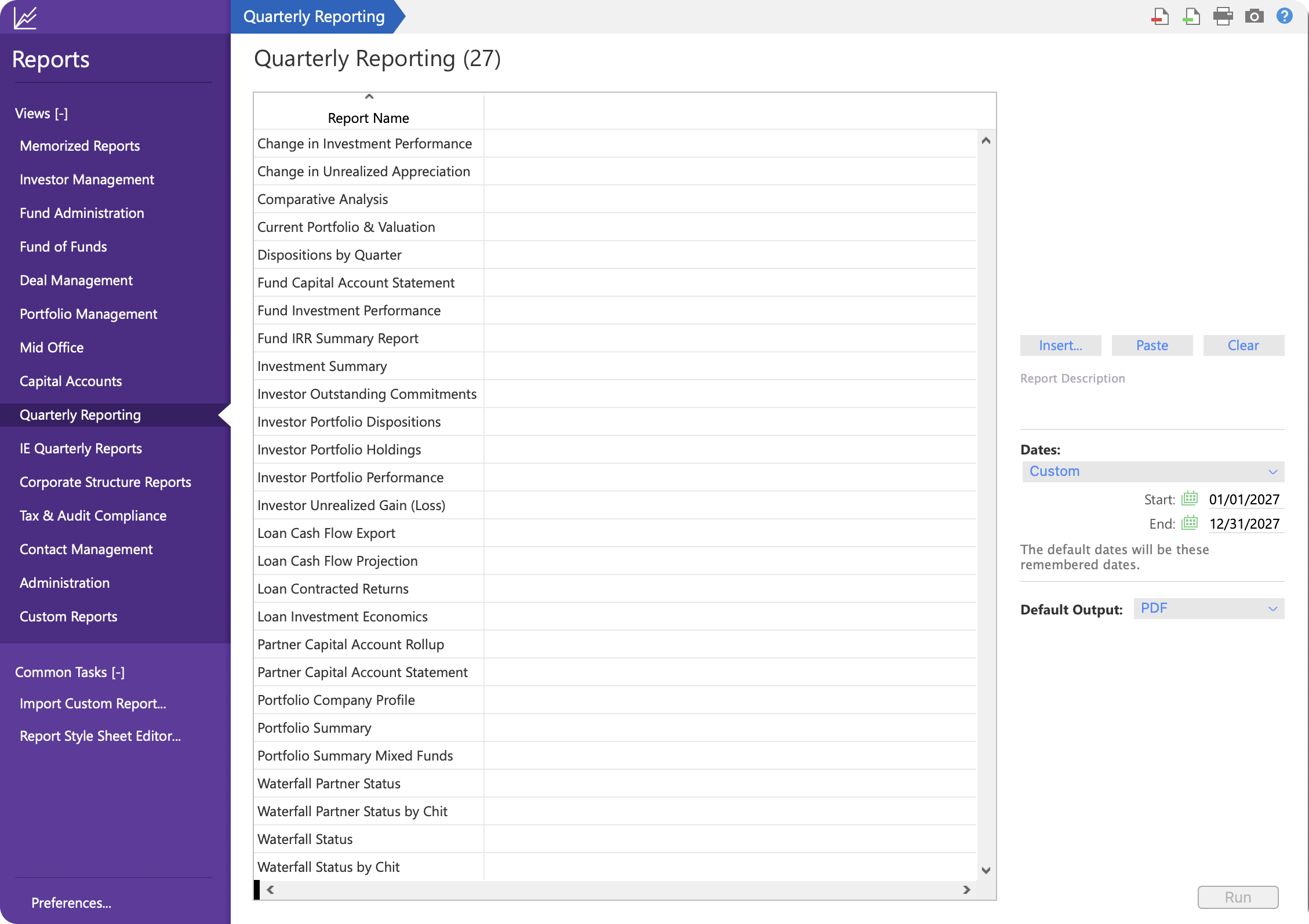Click the red-marked document export icon
This screenshot has height=924, width=1309.
1160,16
